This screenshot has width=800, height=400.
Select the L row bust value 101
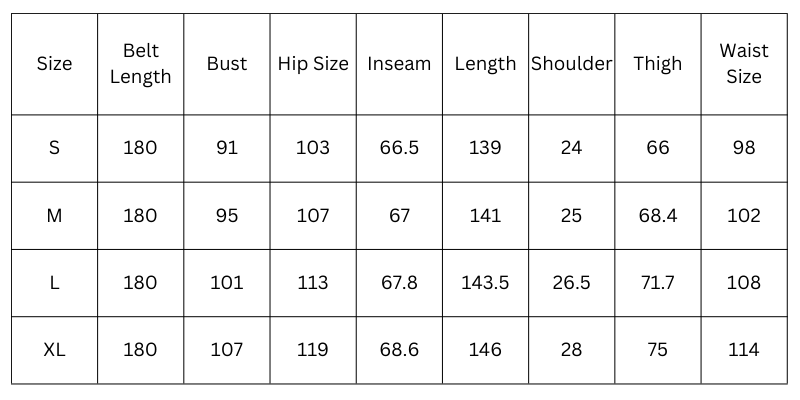tap(227, 283)
